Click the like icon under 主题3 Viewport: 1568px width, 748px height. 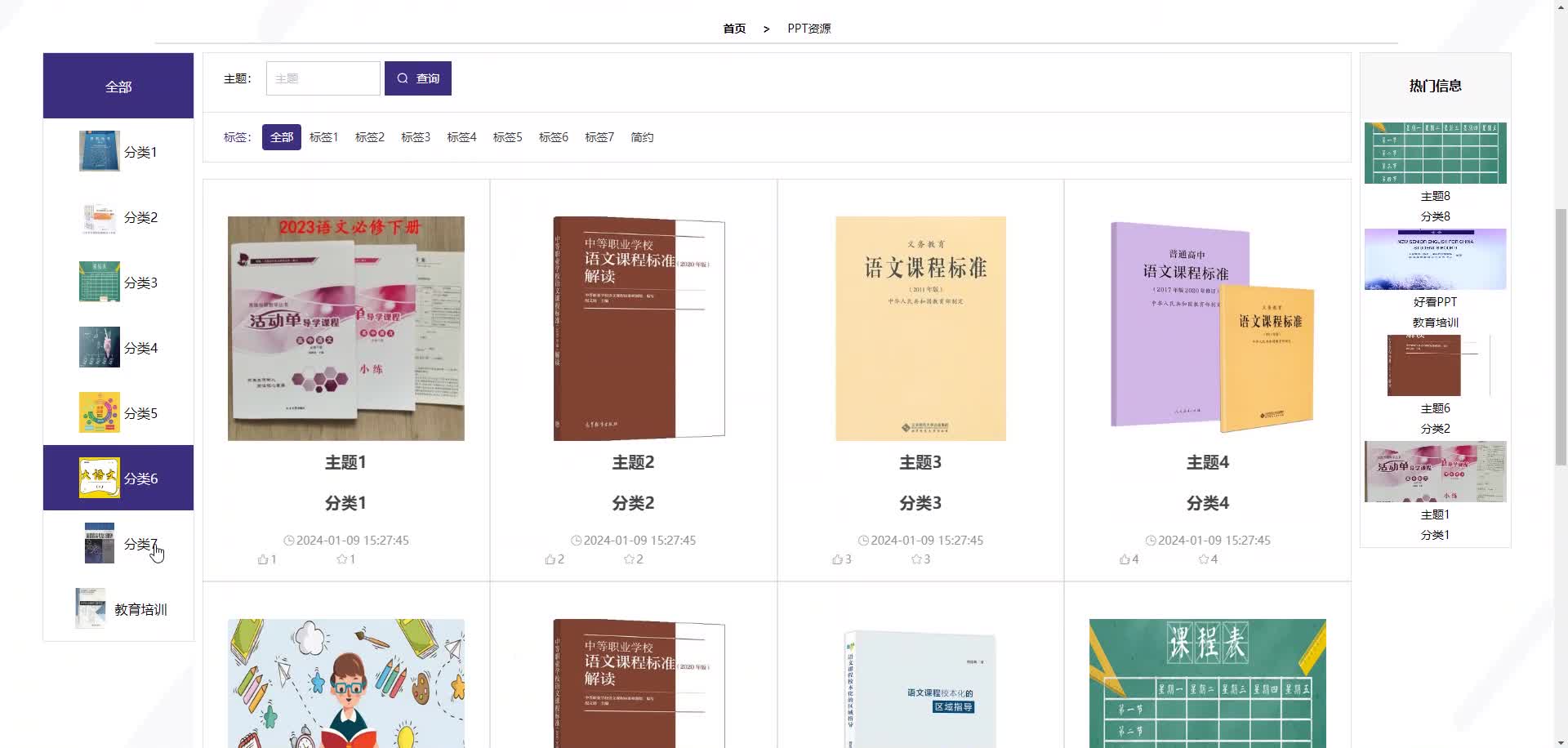[838, 559]
